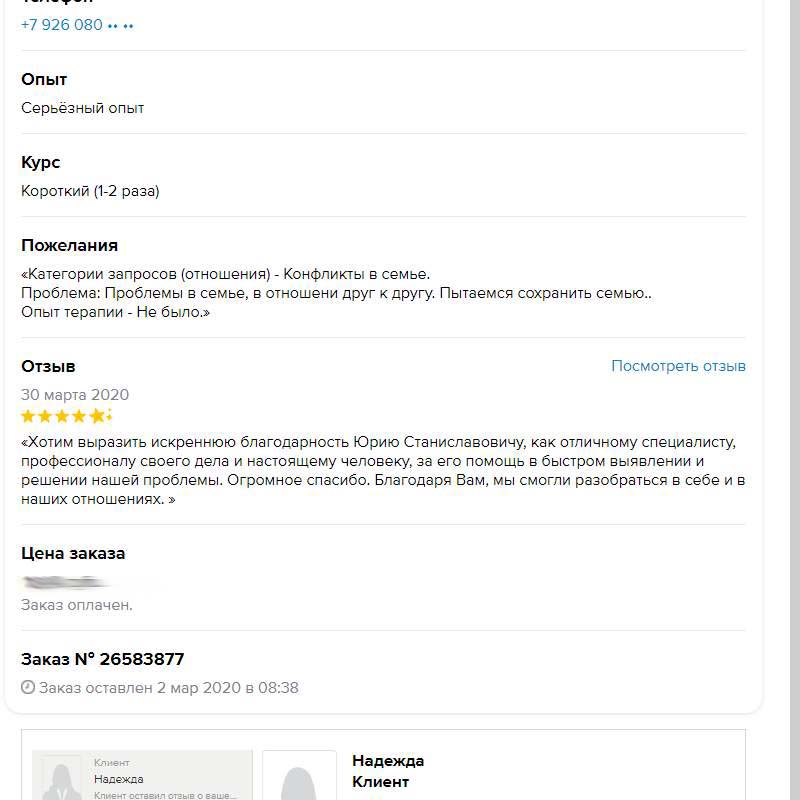Select the small Надежда client avatar in the list
800x800 pixels.
tap(63, 778)
